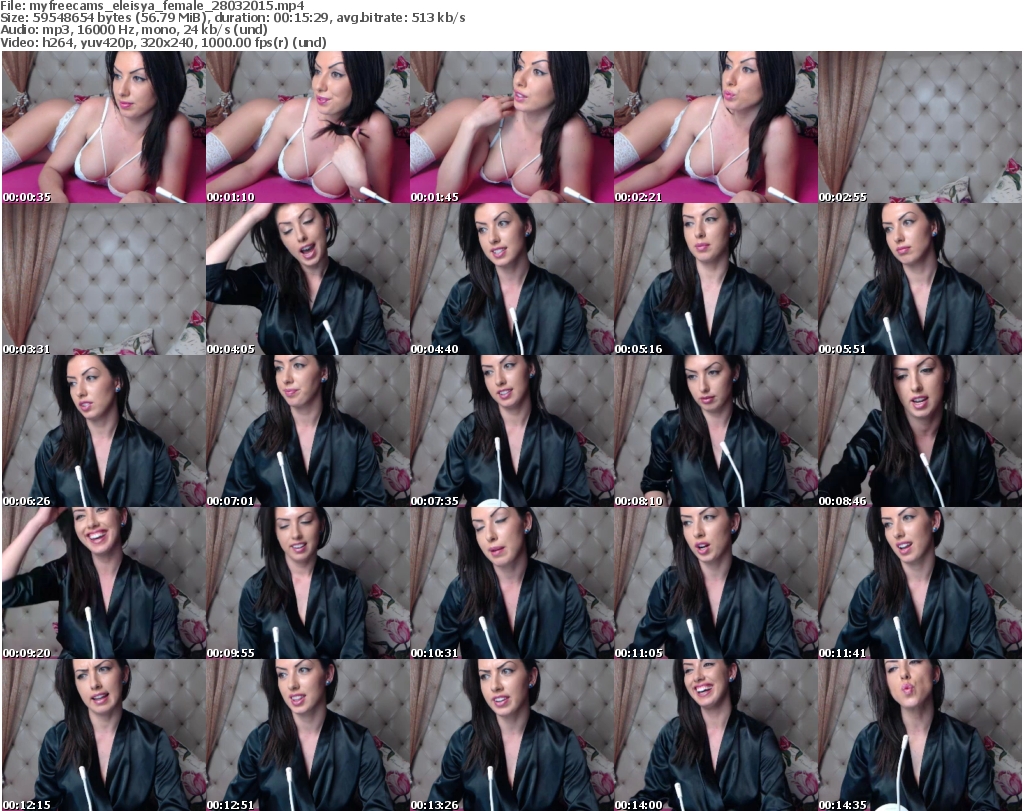Screen dimensions: 1024x811
Task: Select the thumbnail stamped 00:07:35
Action: [x=511, y=432]
